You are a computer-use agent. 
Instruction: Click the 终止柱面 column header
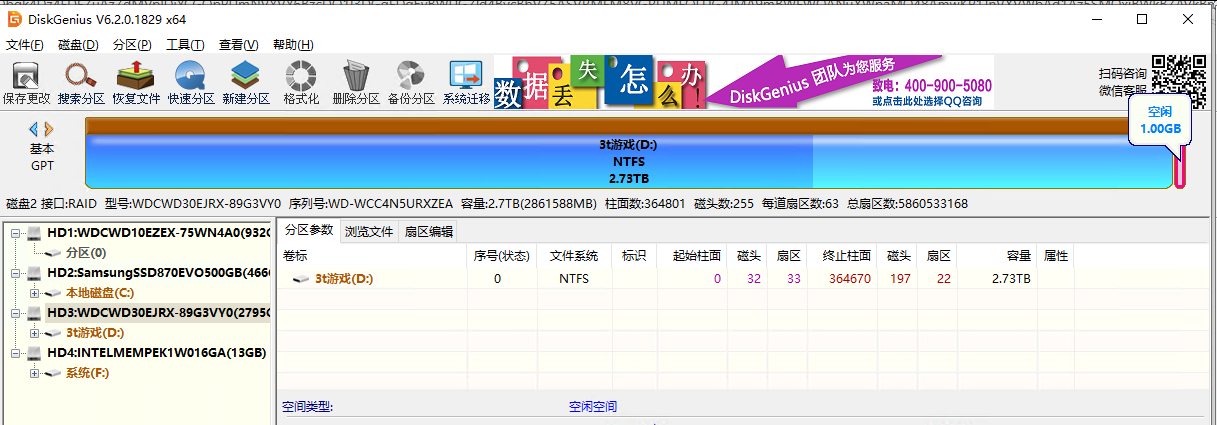(846, 256)
